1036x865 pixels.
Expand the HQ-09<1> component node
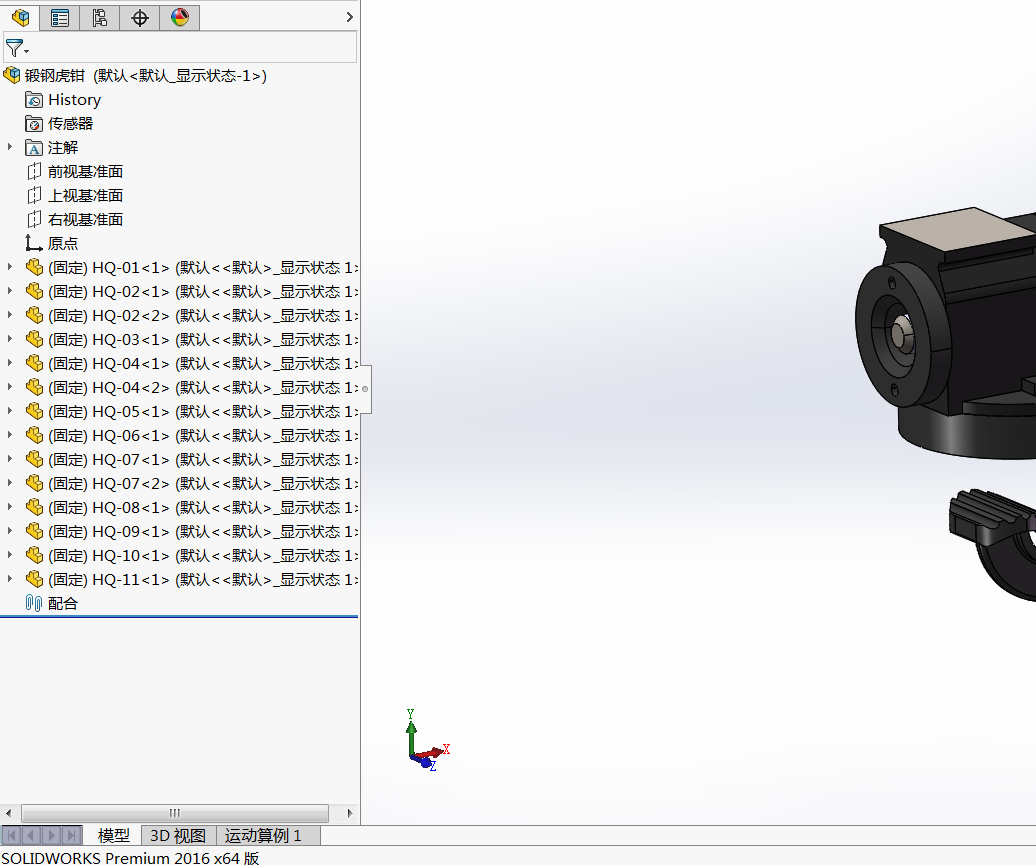coord(9,531)
